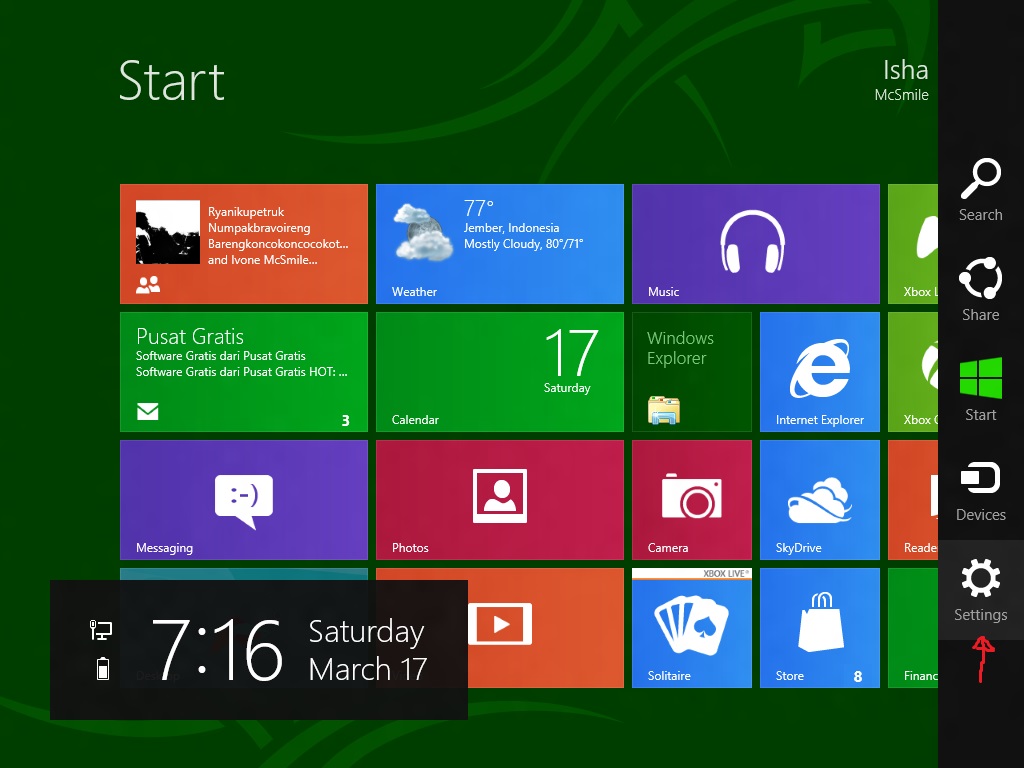This screenshot has height=768, width=1024.
Task: Launch Internet Explorer tile
Action: (x=820, y=372)
